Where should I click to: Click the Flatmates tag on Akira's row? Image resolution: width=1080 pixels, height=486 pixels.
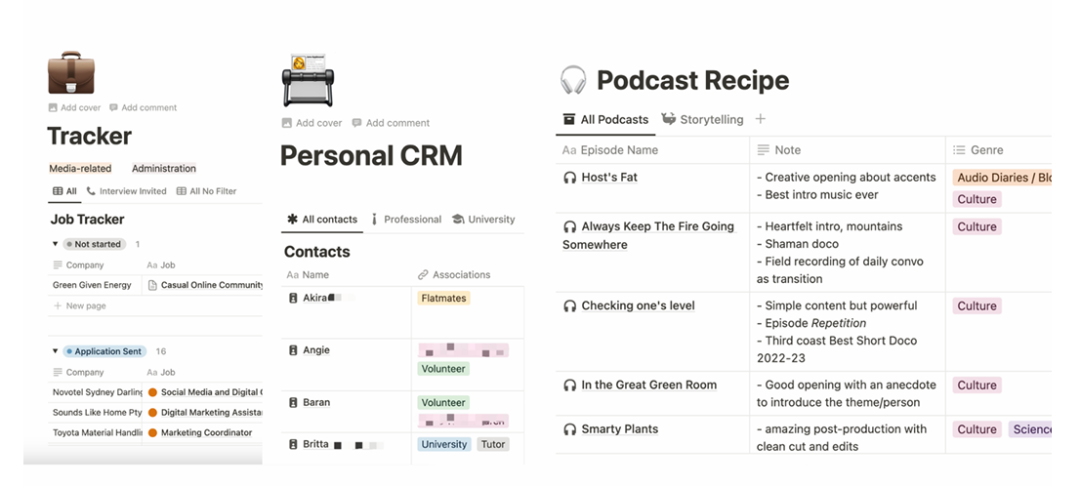444,298
